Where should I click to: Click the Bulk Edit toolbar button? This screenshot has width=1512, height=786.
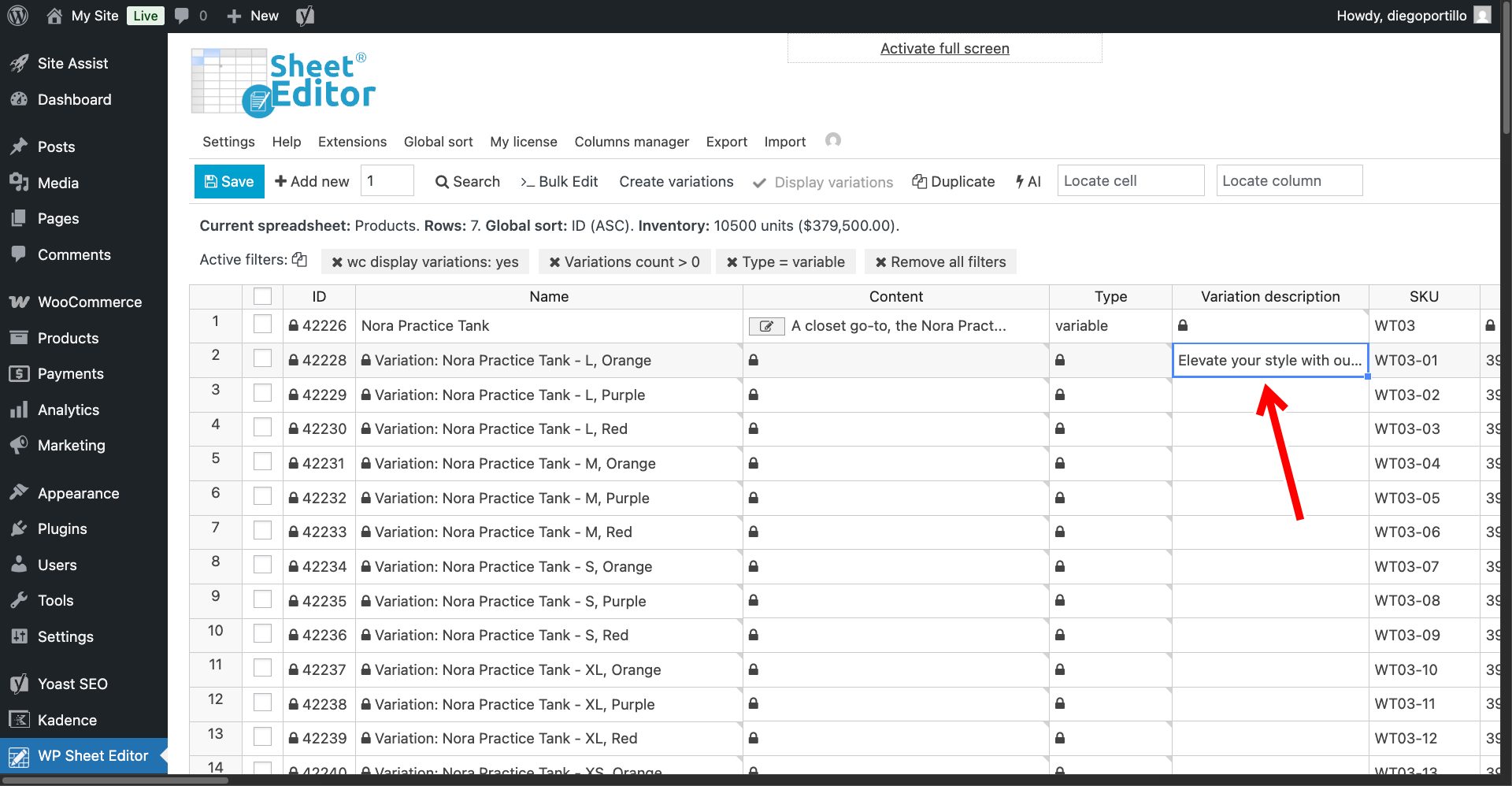point(559,182)
